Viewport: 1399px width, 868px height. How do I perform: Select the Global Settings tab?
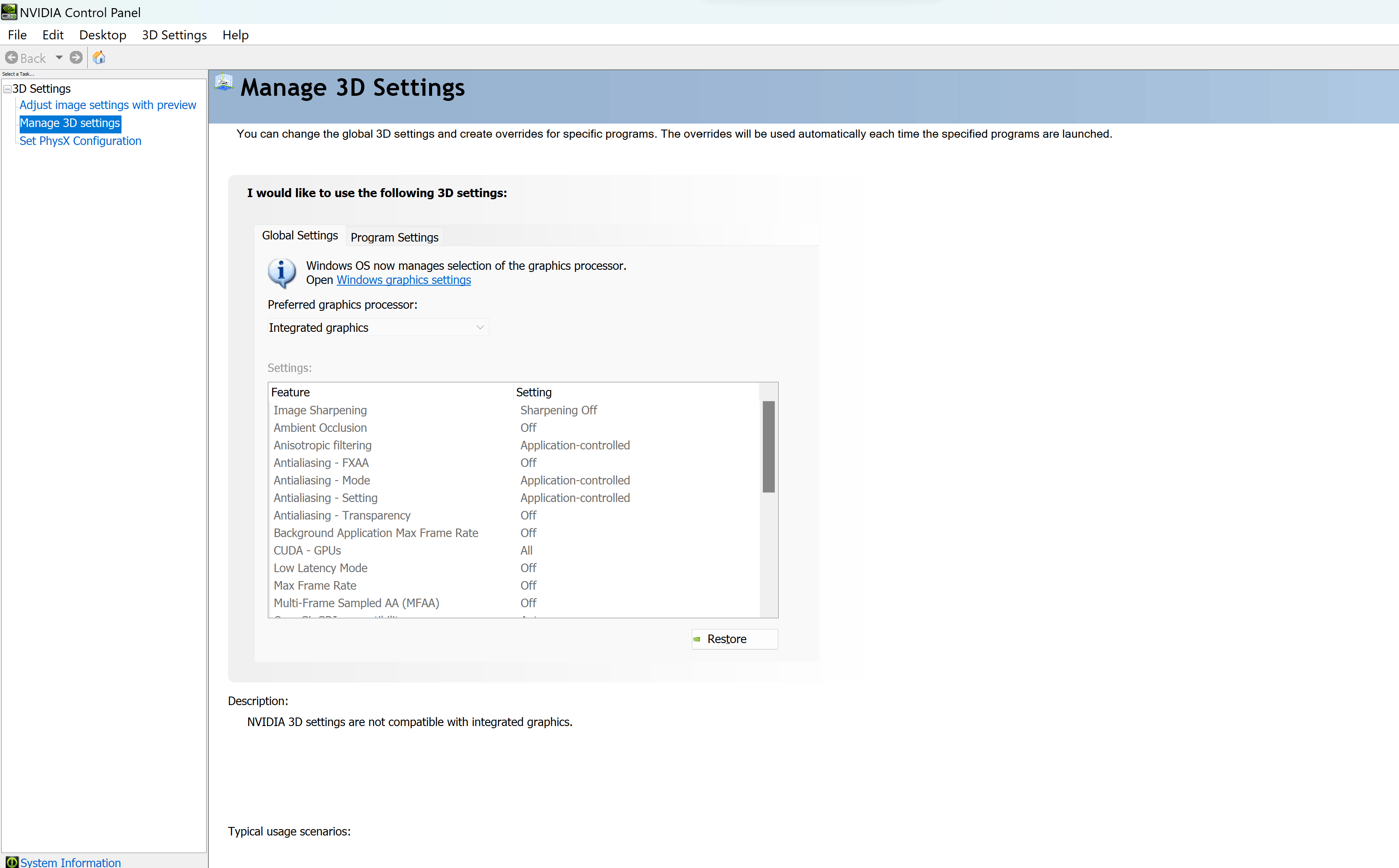(x=300, y=235)
